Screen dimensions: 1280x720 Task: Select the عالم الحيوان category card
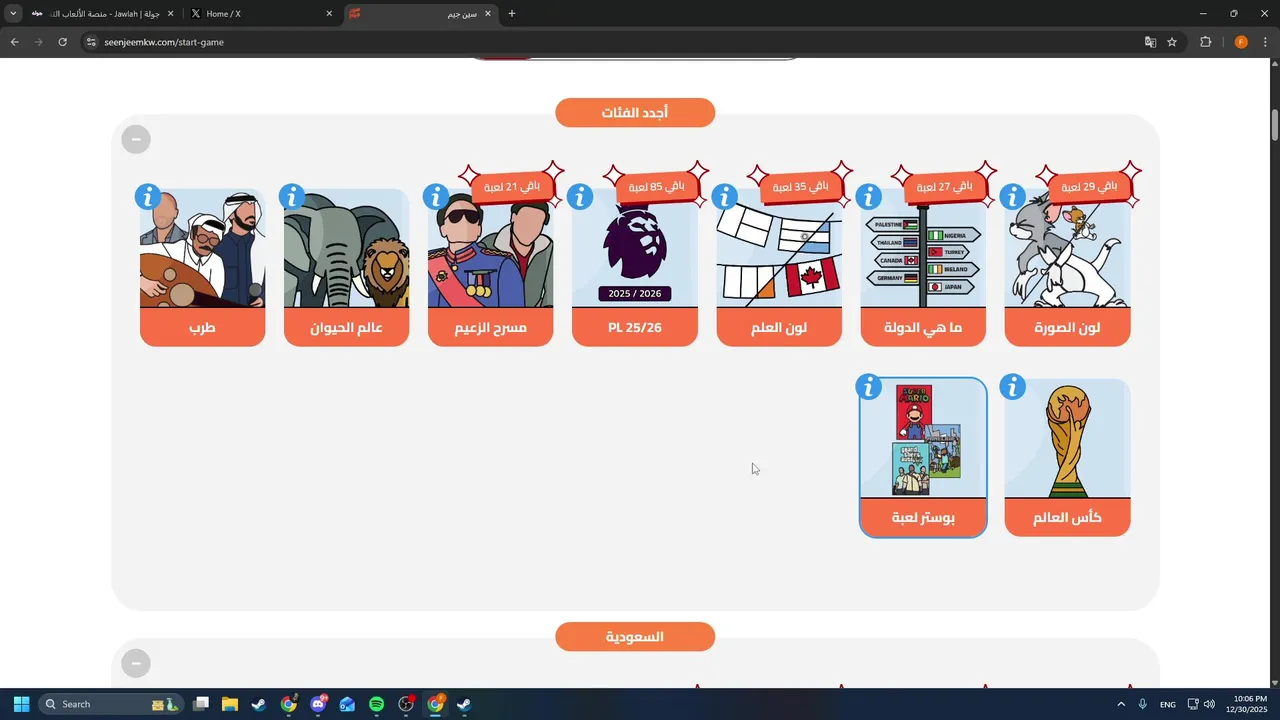click(x=347, y=268)
